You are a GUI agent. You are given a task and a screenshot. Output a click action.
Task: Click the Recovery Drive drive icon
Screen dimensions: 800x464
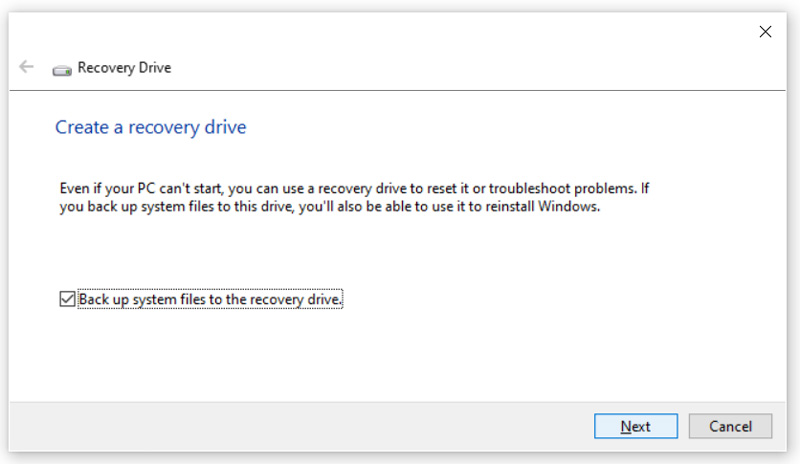[x=62, y=68]
